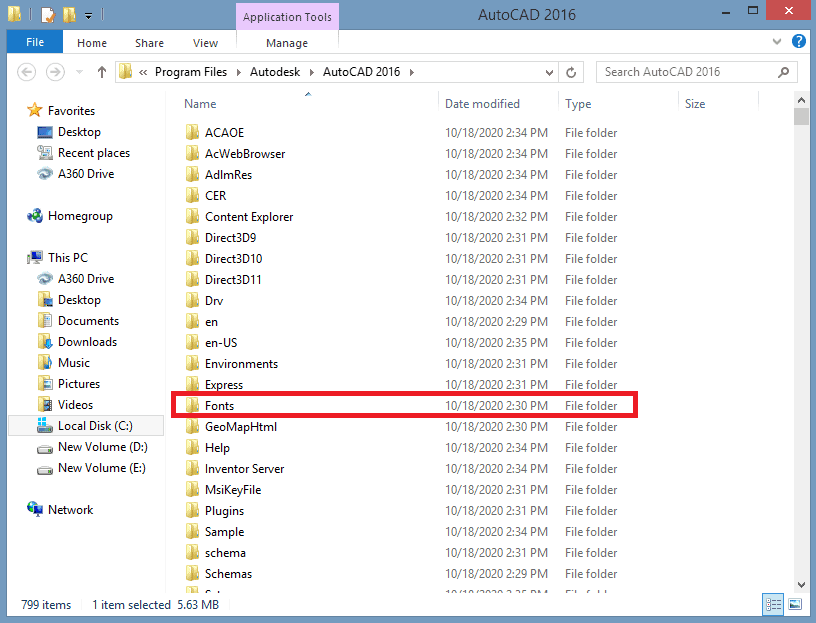Open the address bar history dropdown
Viewport: 816px width, 623px height.
coord(549,72)
